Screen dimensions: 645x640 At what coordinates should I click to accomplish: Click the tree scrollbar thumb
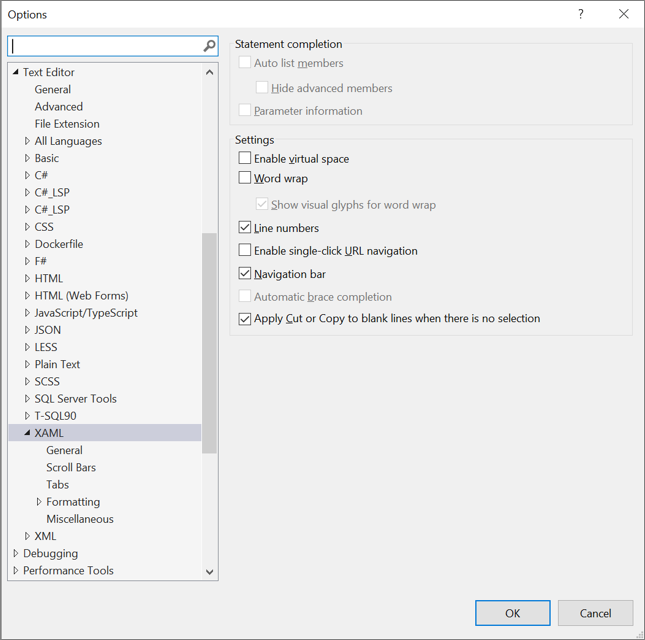[209, 343]
